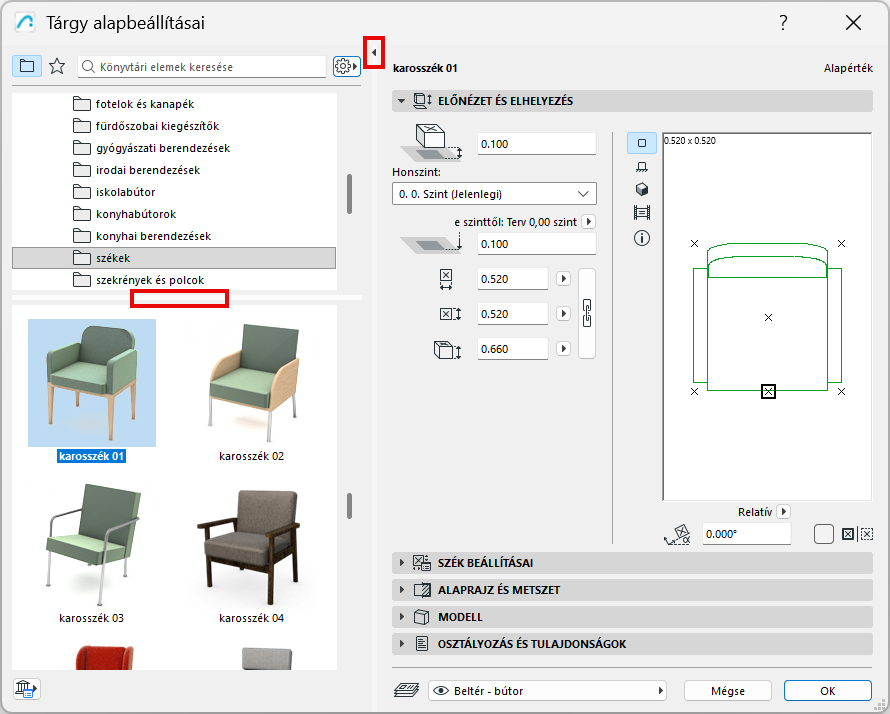This screenshot has width=890, height=714.
Task: Click the 0.000° rotation angle field
Action: point(747,534)
